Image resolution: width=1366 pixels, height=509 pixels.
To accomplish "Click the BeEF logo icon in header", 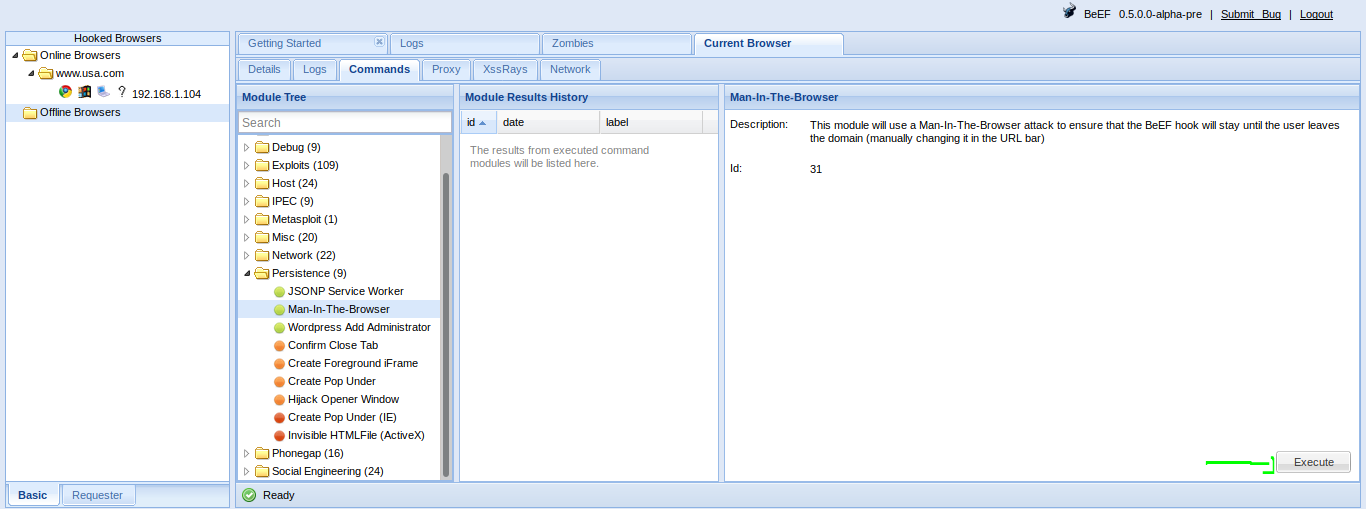I will 1069,12.
